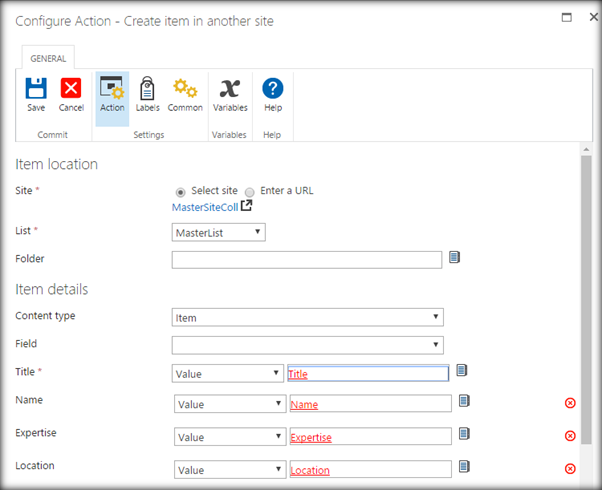
Task: Remove the Name field row
Action: tap(570, 403)
